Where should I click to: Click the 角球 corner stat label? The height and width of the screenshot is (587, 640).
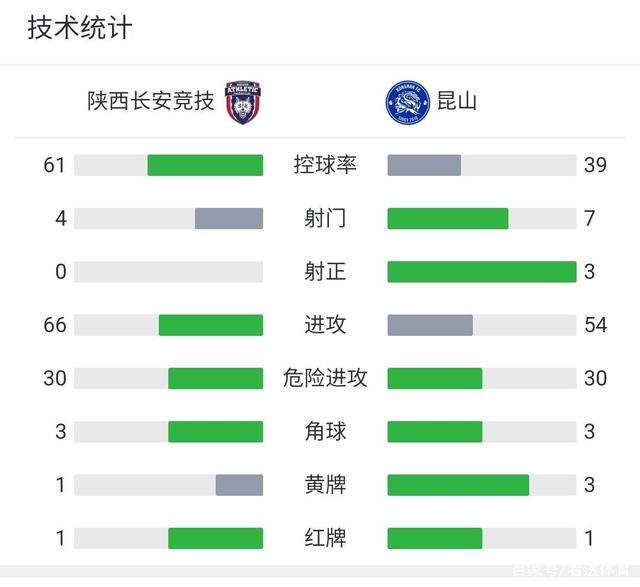pyautogui.click(x=325, y=431)
